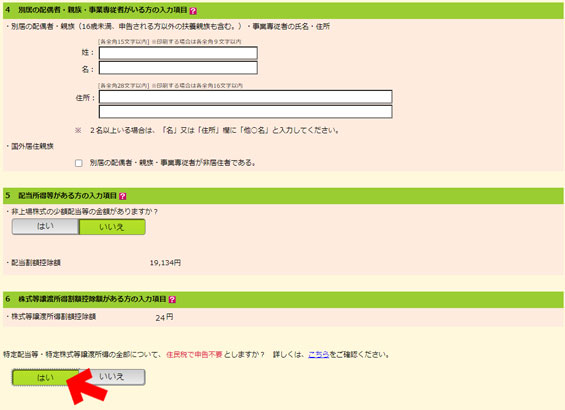This screenshot has height=410, width=565.
Task: Click the second 住所 address line field
Action: point(245,112)
